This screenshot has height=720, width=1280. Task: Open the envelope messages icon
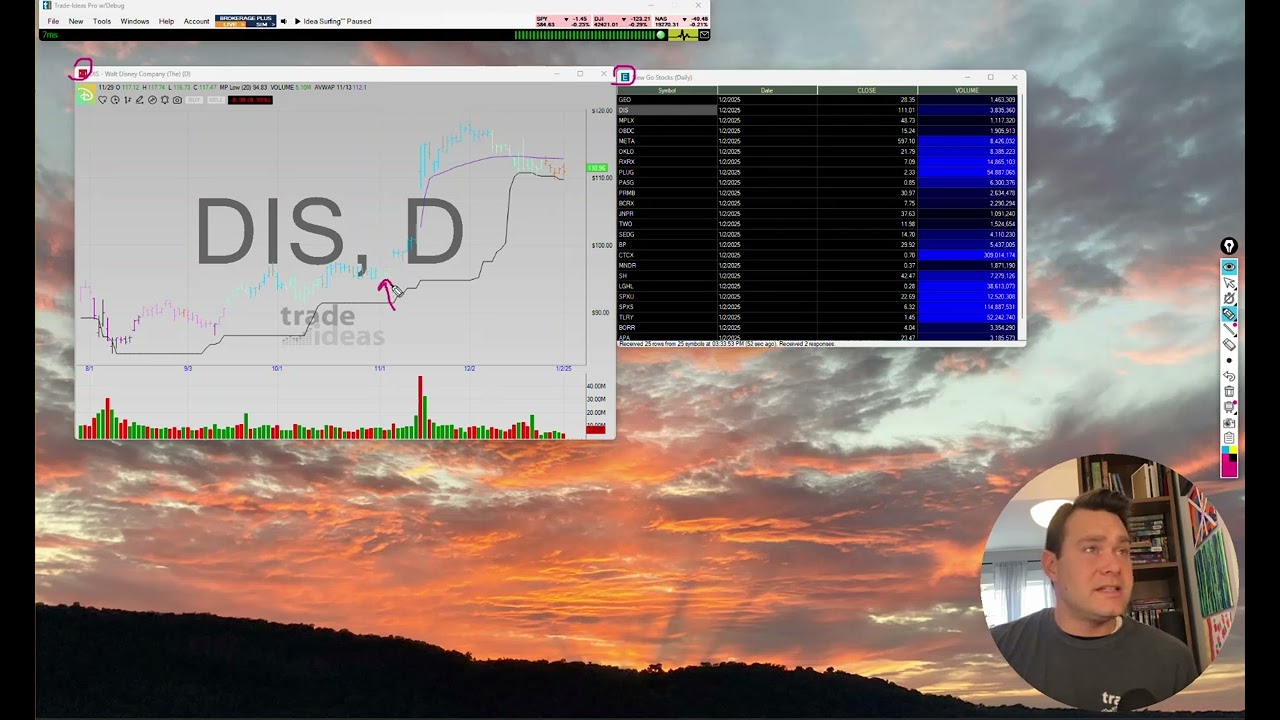704,35
